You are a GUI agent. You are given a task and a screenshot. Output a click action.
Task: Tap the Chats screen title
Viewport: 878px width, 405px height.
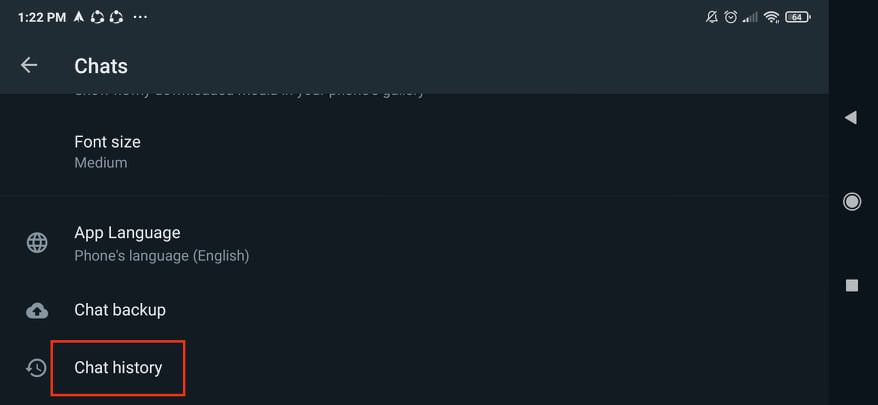pos(101,66)
